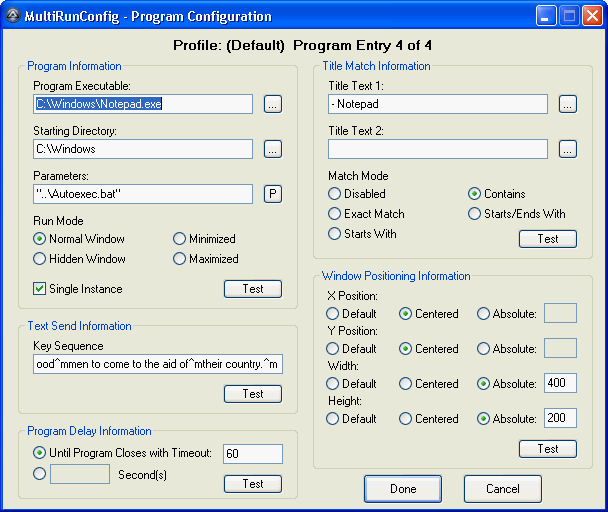Browse for Title Text 1
The image size is (608, 512).
point(568,104)
